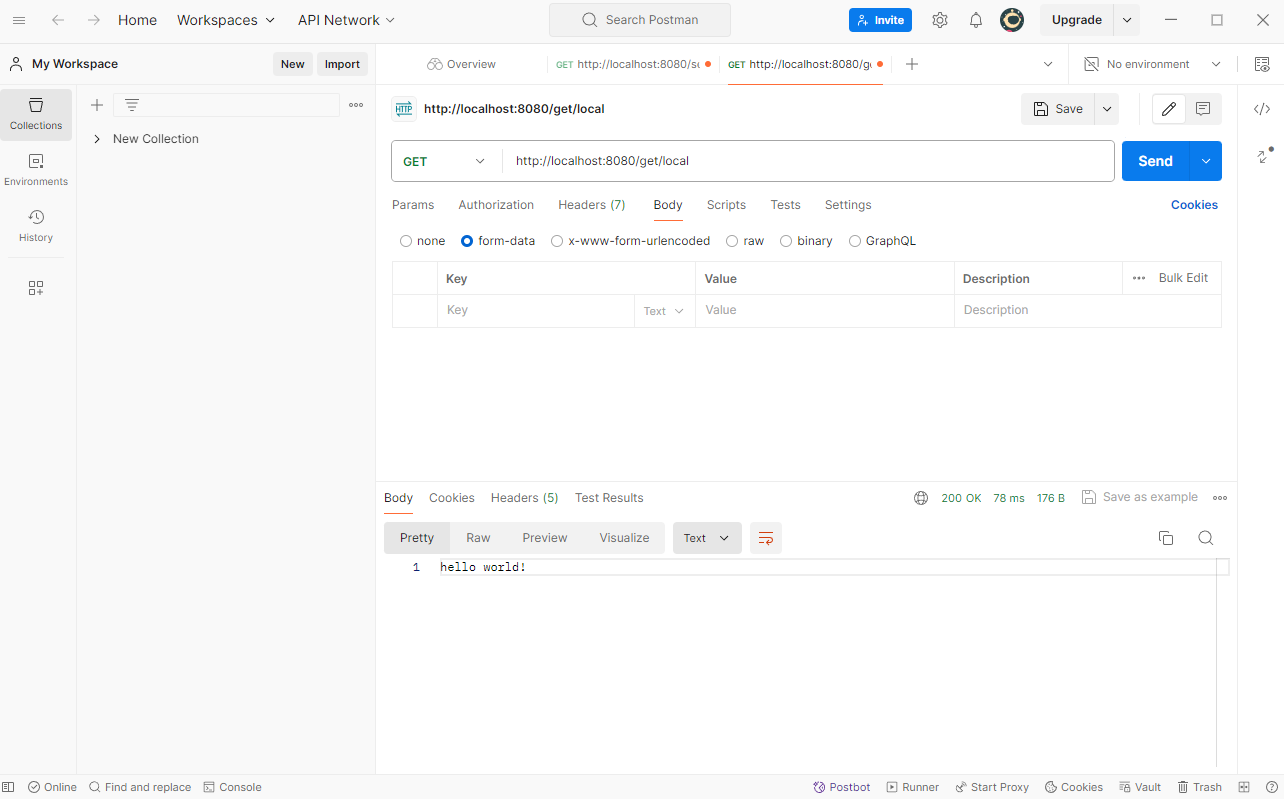Click the request URL input field
The image size is (1284, 799).
pyautogui.click(x=808, y=161)
